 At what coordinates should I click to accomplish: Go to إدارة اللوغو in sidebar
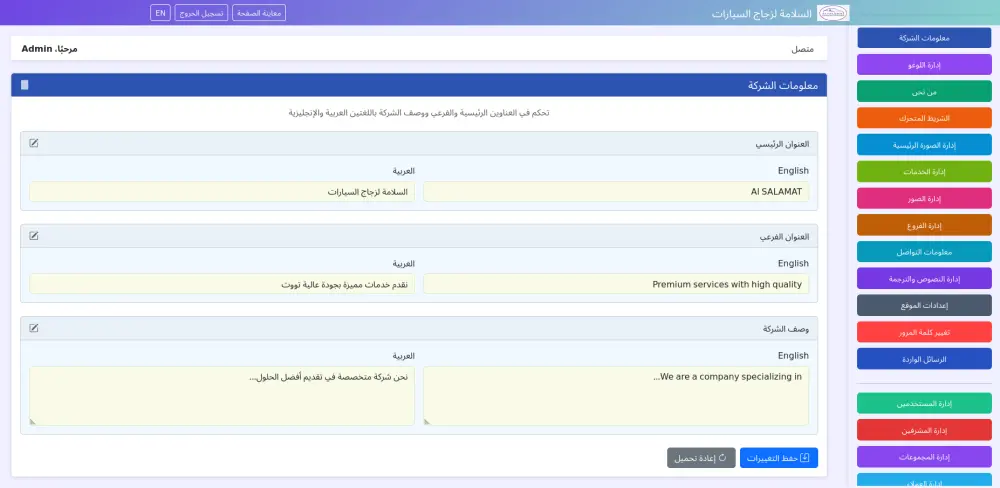tap(924, 64)
